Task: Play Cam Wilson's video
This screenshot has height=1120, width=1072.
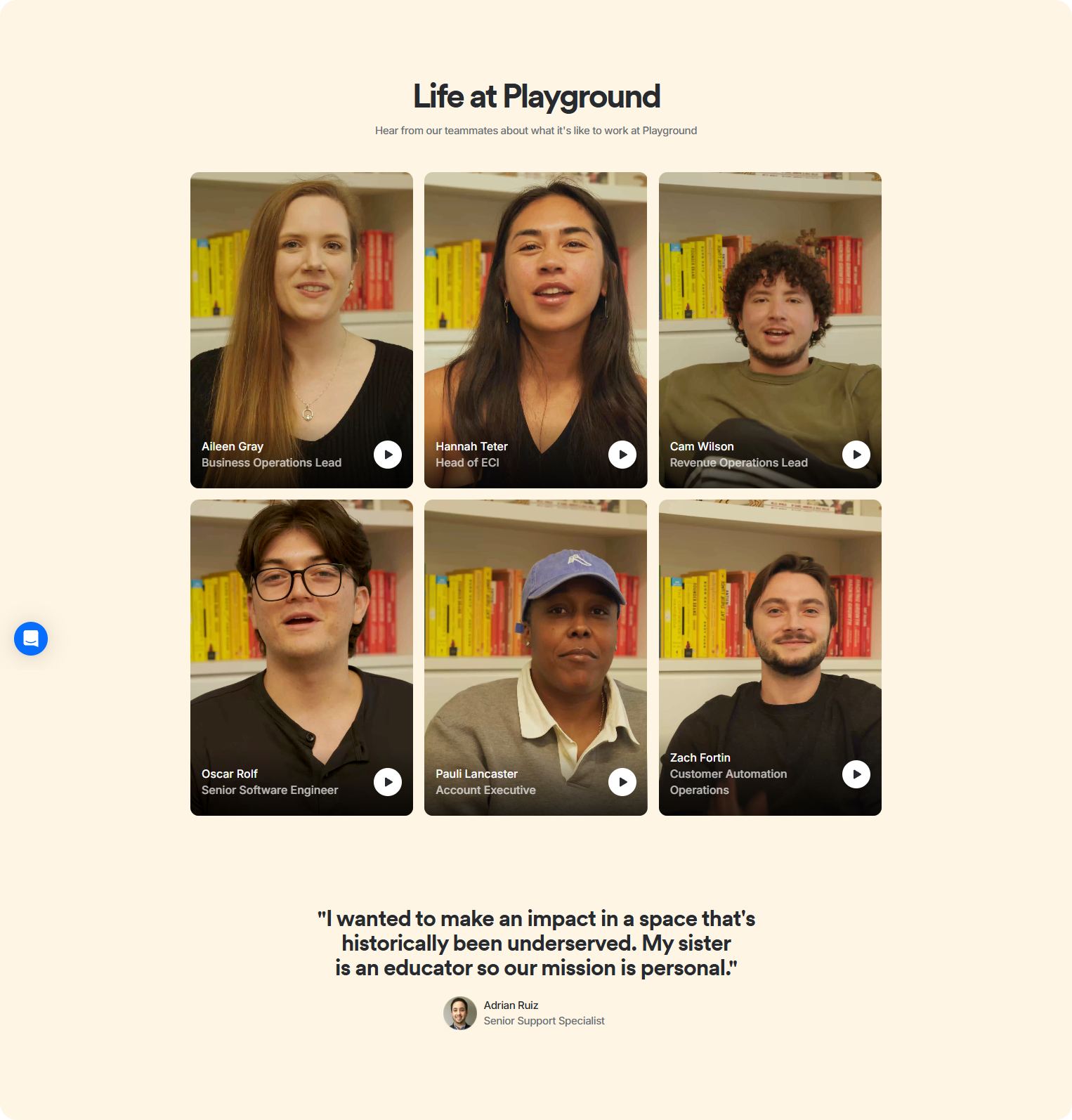Action: (x=856, y=455)
